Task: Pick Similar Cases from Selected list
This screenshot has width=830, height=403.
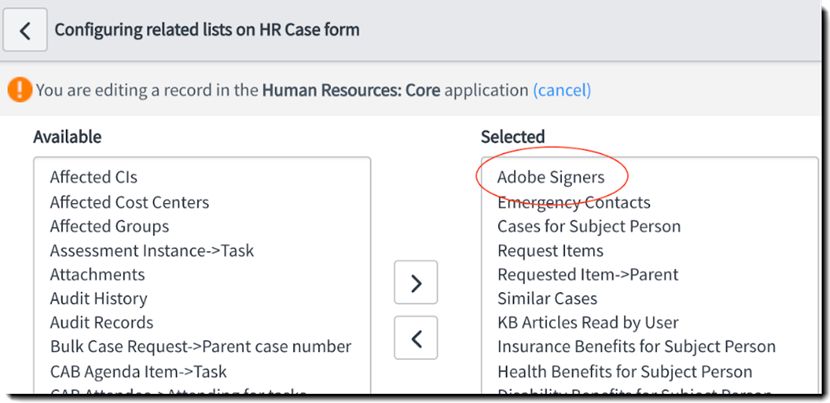Action: click(x=547, y=299)
